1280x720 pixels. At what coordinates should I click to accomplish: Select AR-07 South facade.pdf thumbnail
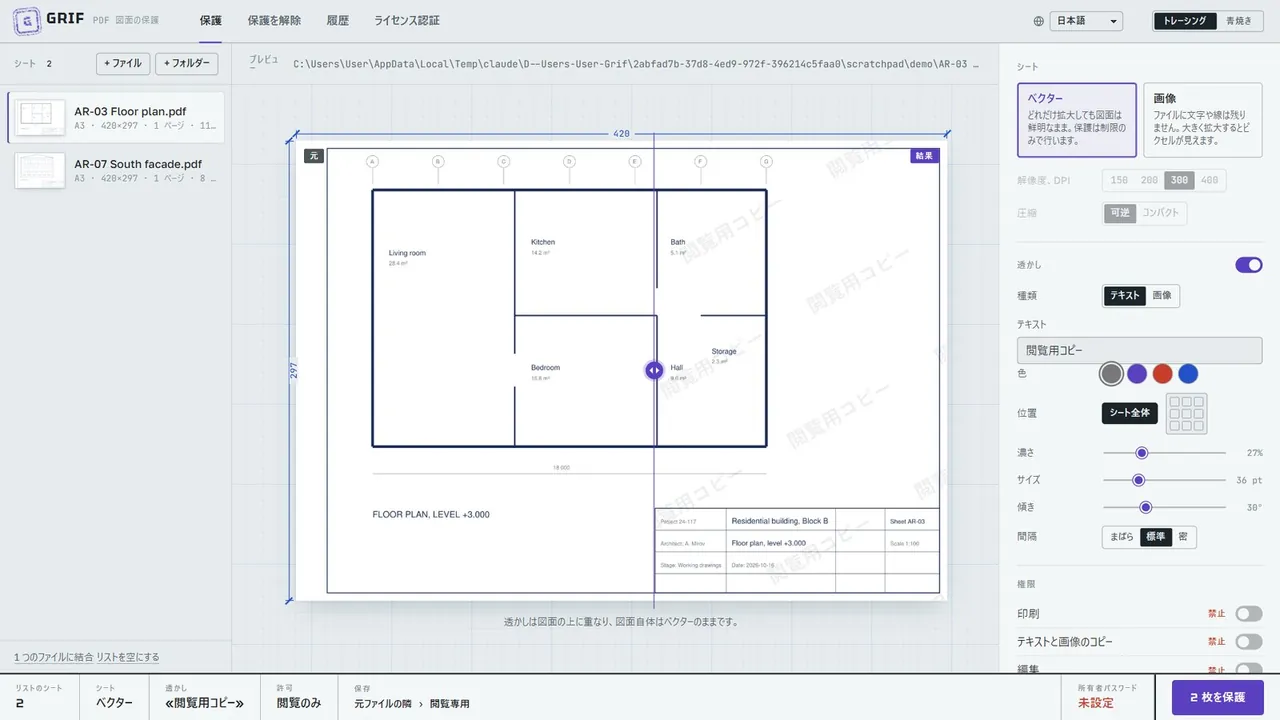coord(40,171)
